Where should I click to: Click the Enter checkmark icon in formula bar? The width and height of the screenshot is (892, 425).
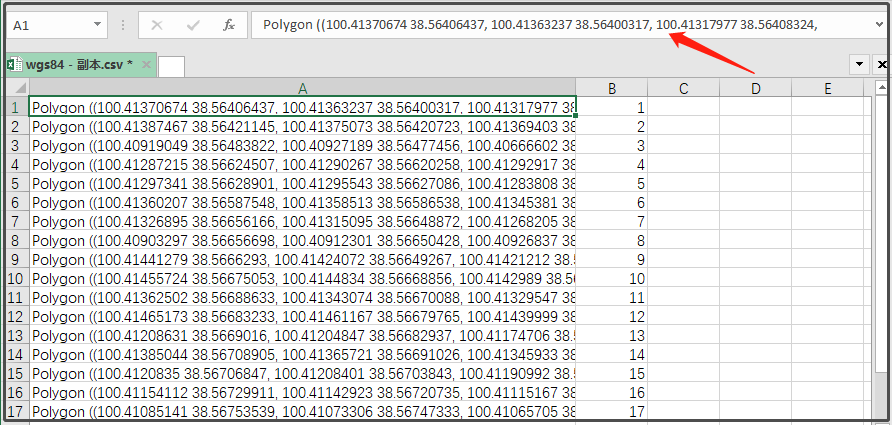click(193, 24)
